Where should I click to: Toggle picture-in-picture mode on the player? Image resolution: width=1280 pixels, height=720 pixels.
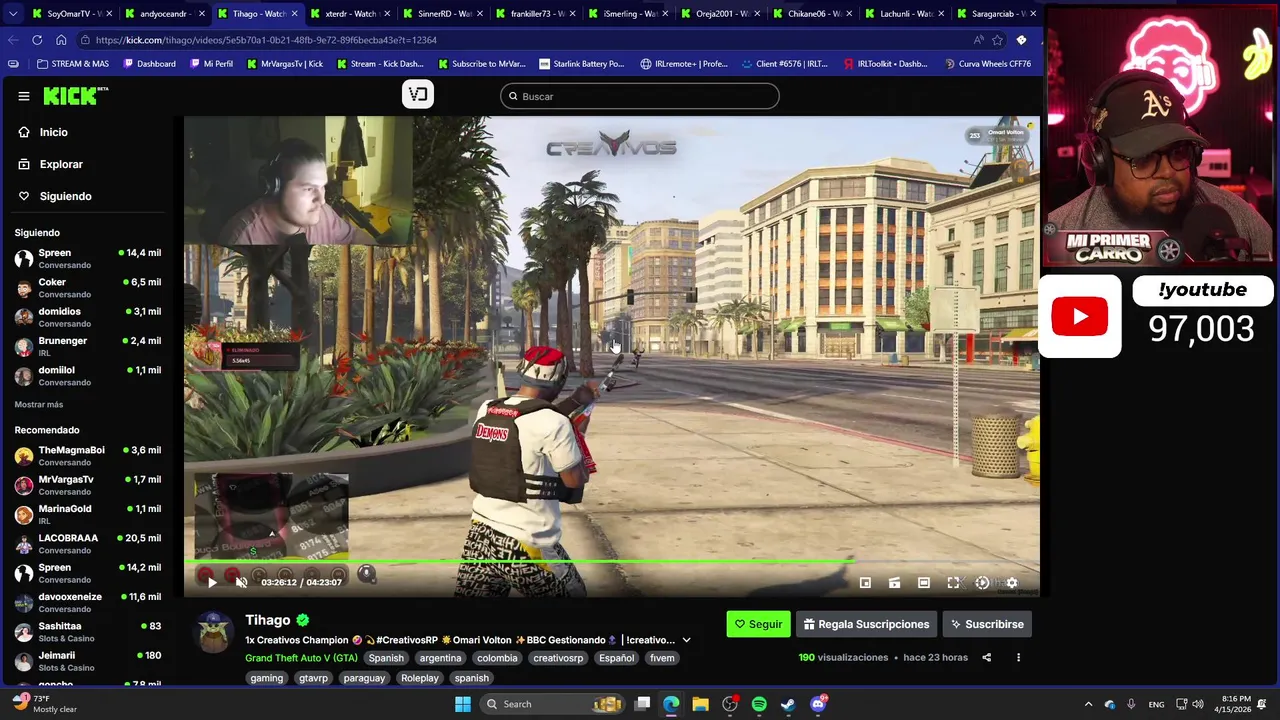tap(866, 582)
